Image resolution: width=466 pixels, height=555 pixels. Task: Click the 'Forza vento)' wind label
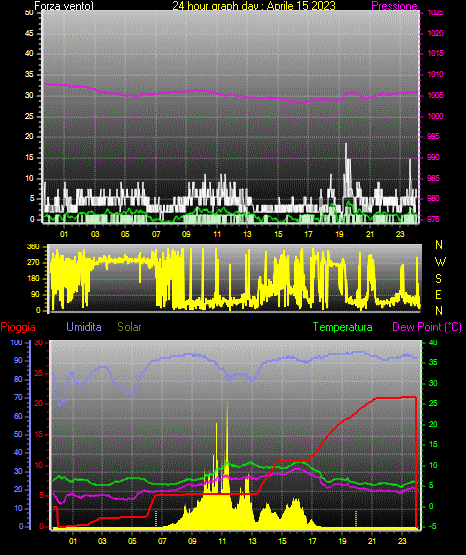click(x=64, y=6)
